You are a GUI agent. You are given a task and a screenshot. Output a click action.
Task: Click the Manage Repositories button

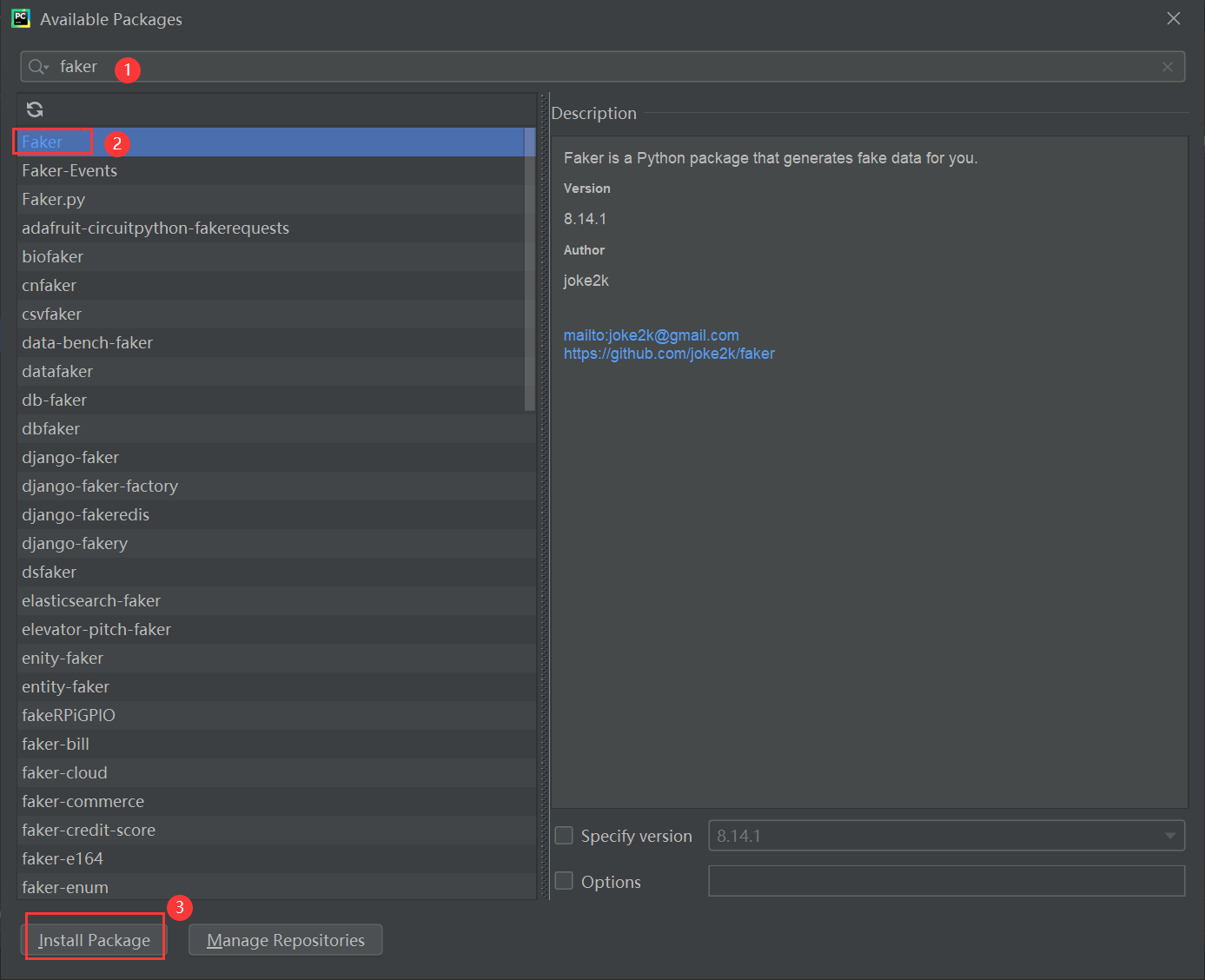286,940
